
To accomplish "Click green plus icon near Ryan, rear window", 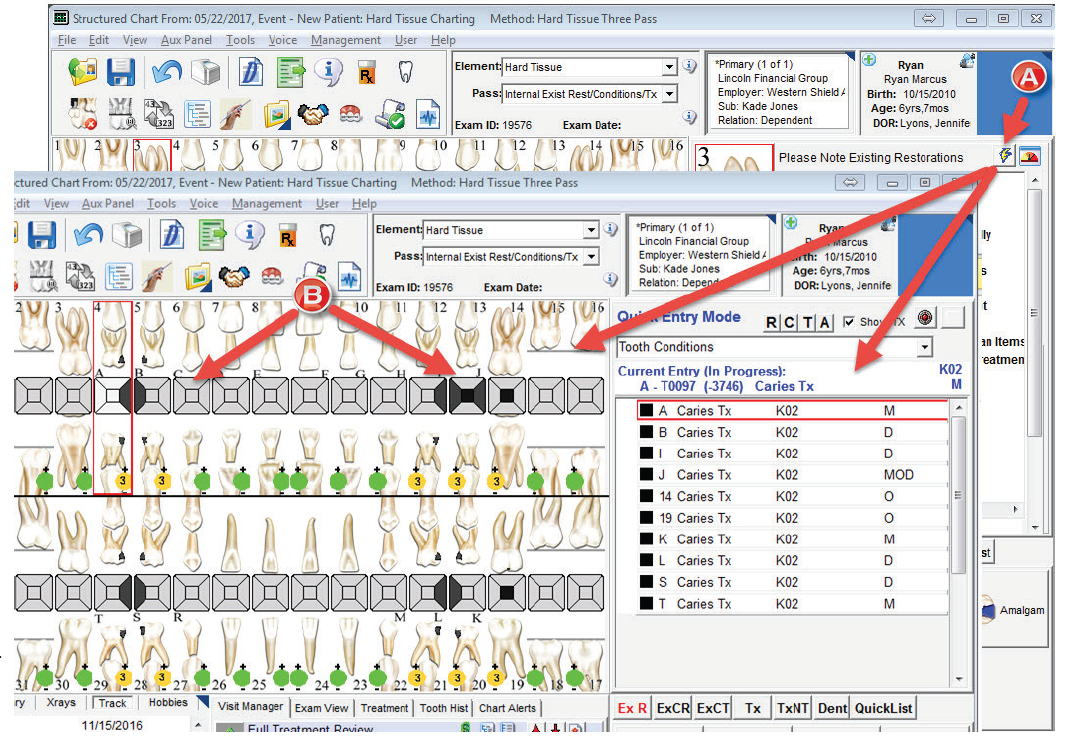I will (869, 60).
